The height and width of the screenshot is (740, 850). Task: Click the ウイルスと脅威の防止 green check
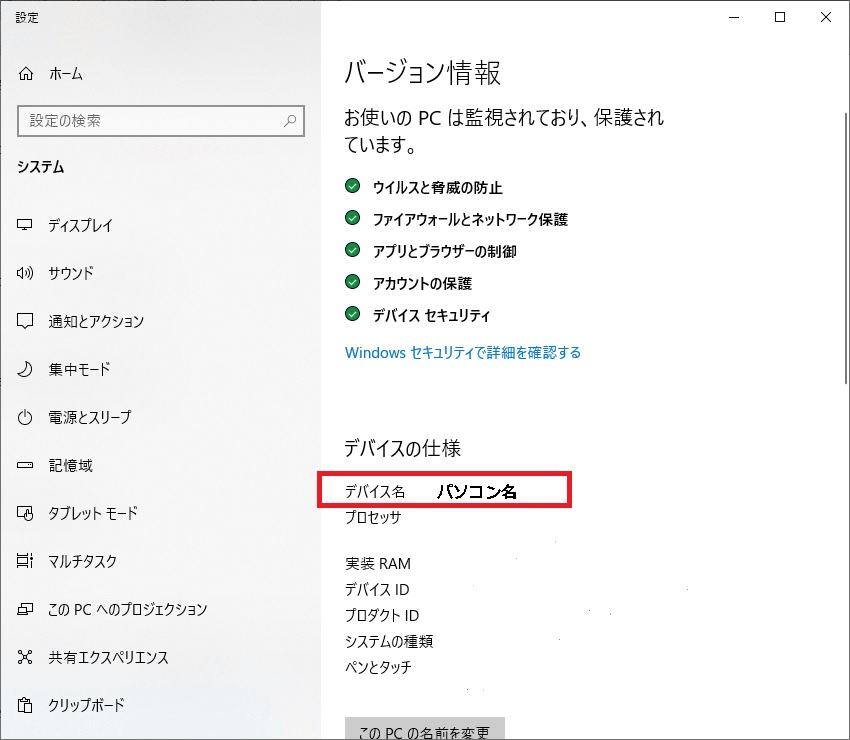point(352,187)
